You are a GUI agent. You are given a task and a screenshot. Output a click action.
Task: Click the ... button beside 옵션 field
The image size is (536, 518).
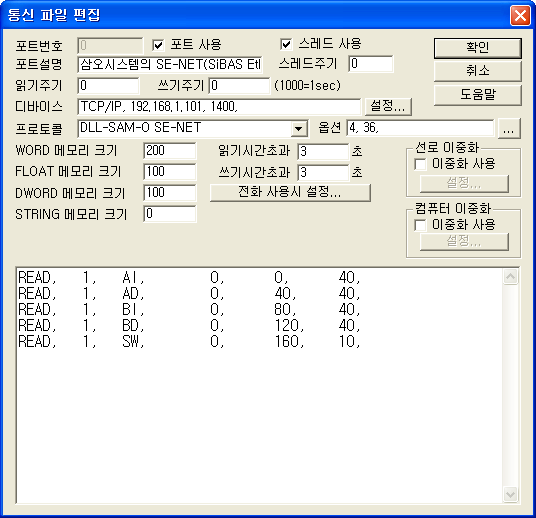click(509, 129)
